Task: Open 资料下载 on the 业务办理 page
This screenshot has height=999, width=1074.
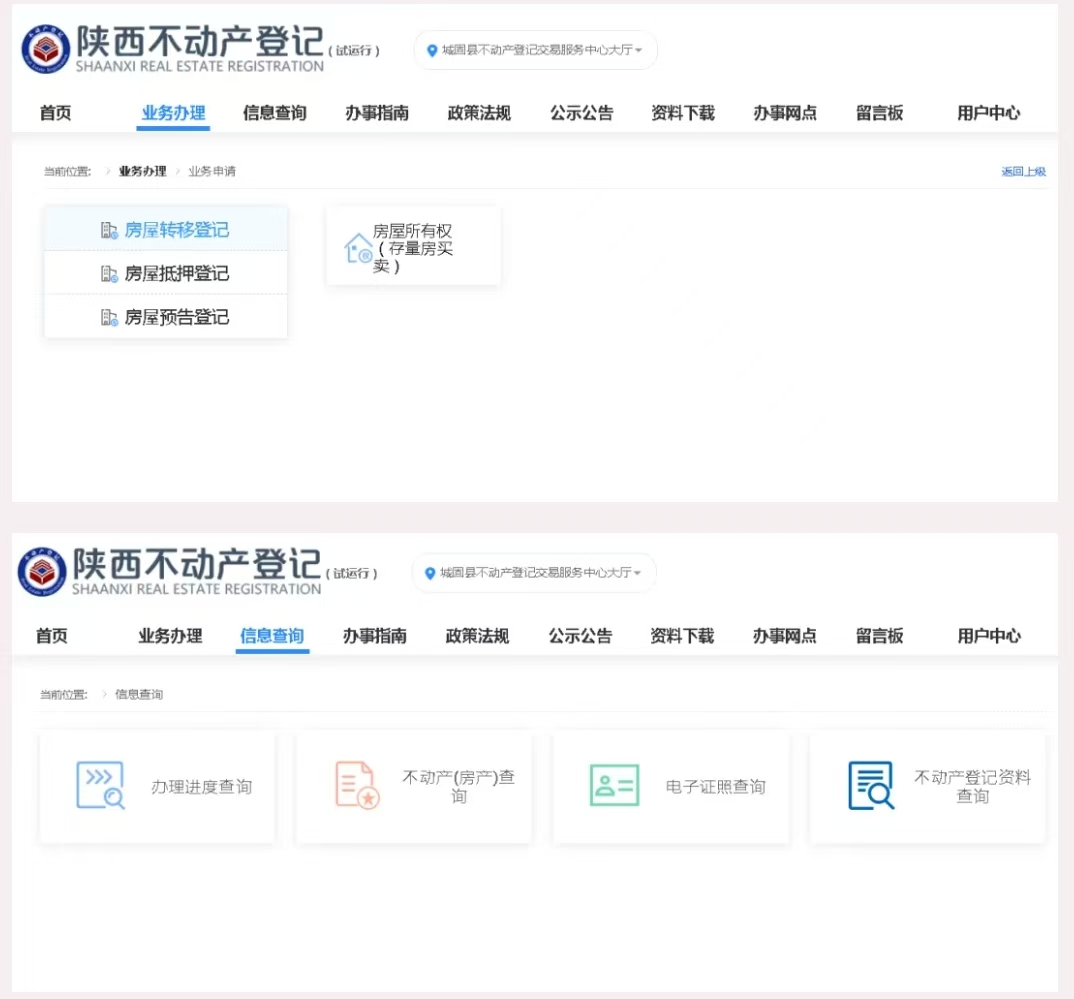Action: tap(682, 113)
